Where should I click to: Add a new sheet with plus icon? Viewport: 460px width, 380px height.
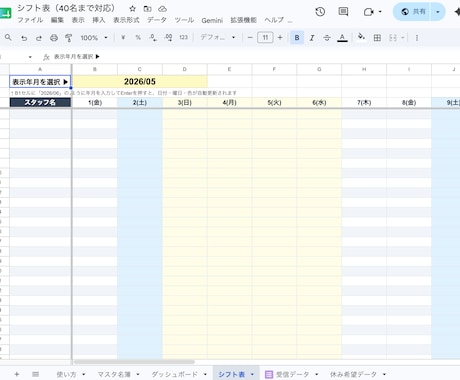pos(17,374)
